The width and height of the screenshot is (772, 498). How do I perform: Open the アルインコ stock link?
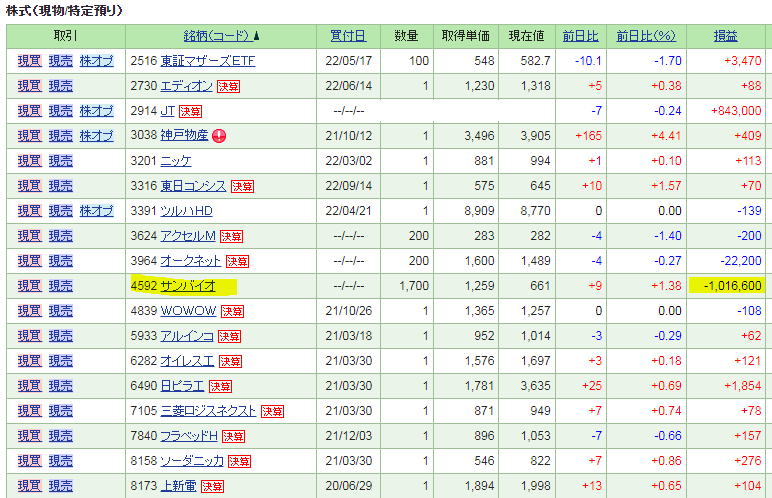(187, 336)
